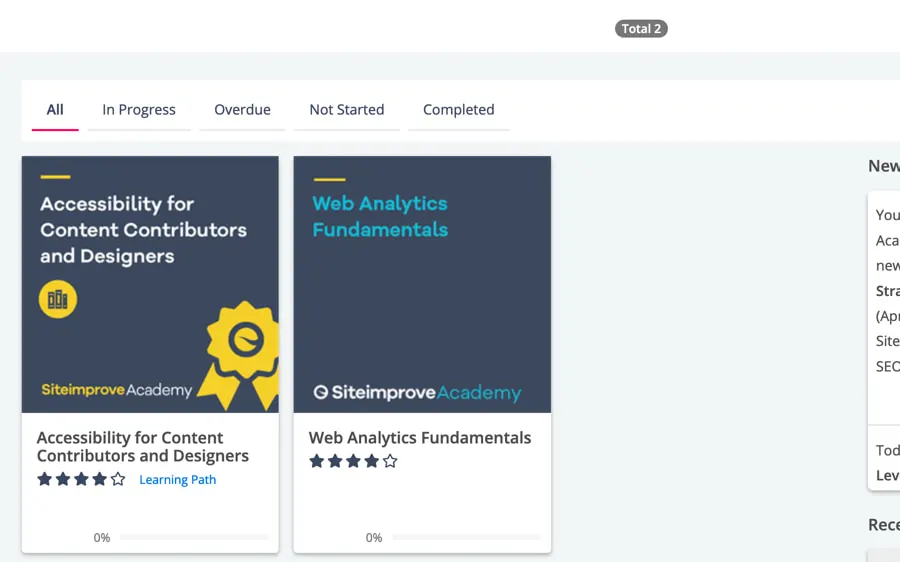This screenshot has height=562, width=900.
Task: Click Siteimprove Academy text on Accessibility thumbnail
Action: [x=117, y=390]
